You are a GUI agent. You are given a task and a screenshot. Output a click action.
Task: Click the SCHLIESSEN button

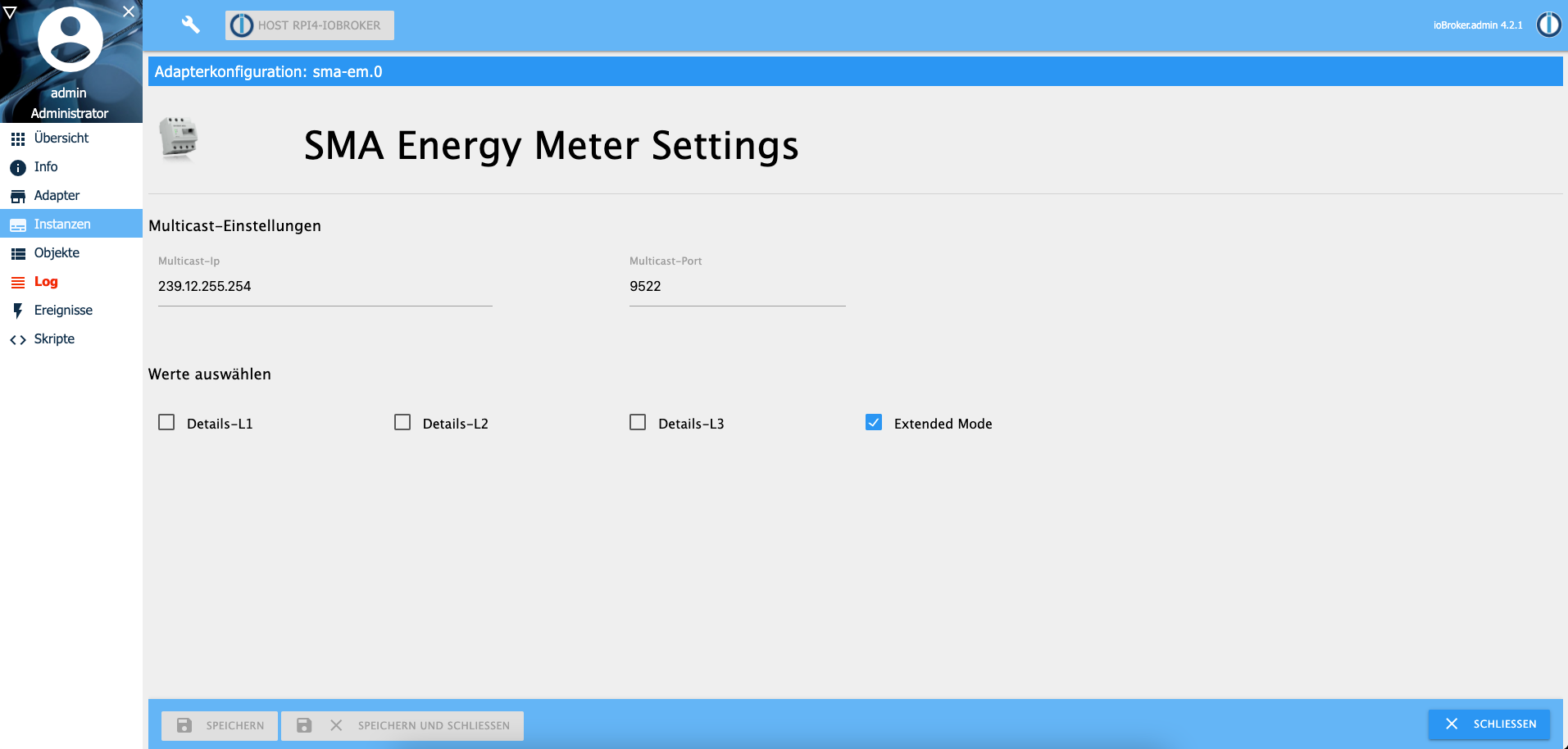click(x=1489, y=724)
